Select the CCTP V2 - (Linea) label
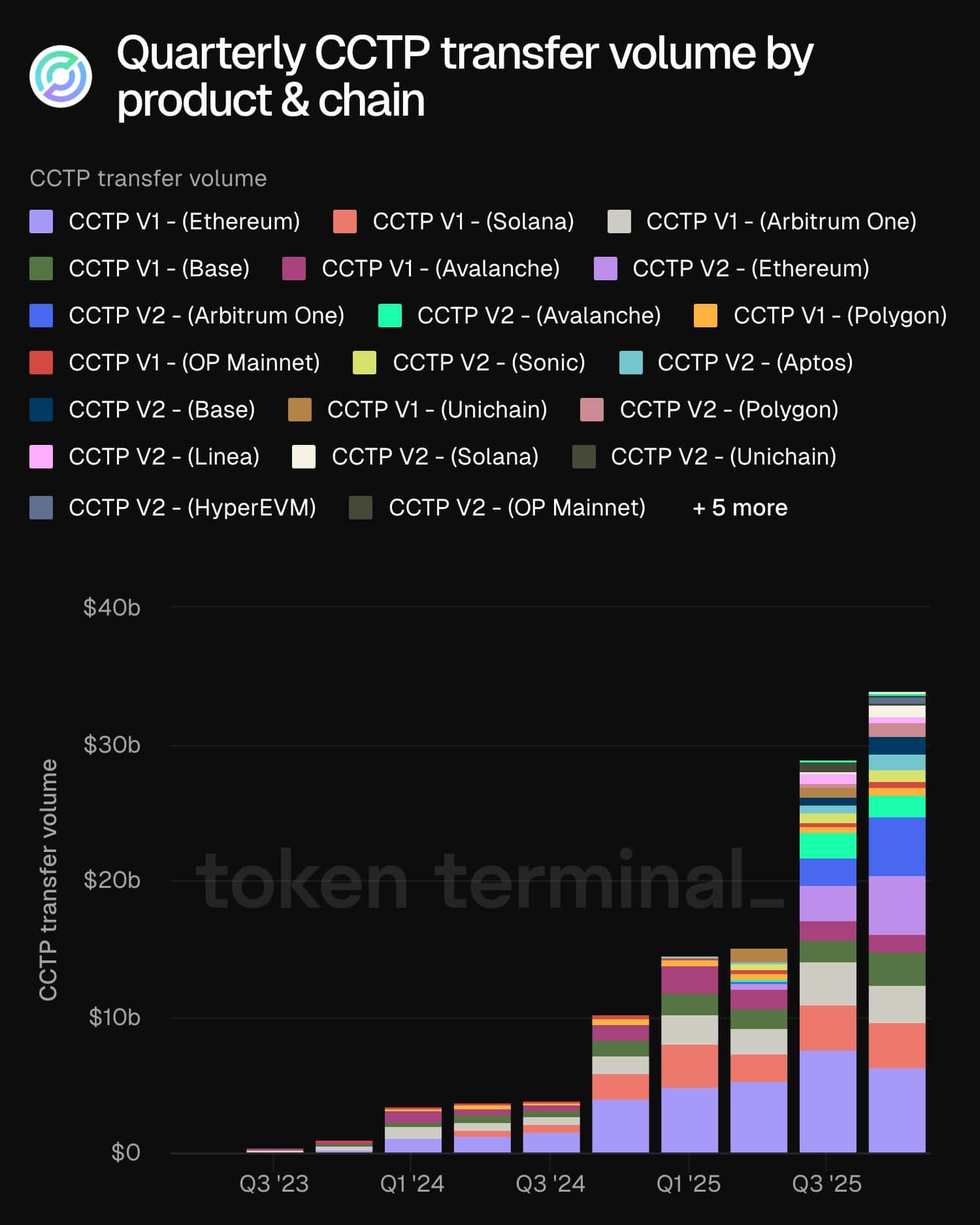The width and height of the screenshot is (980, 1225). (164, 457)
